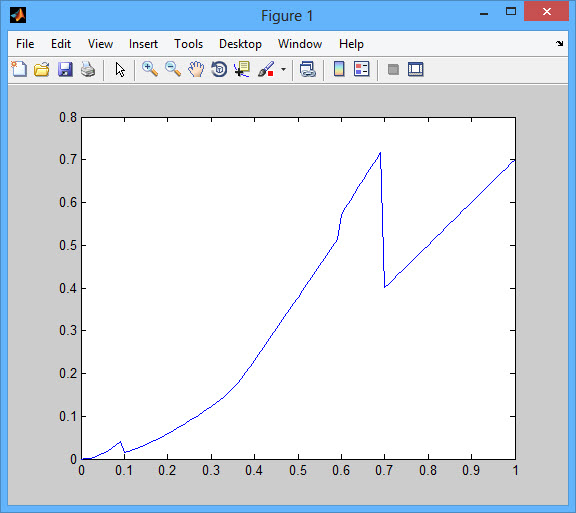
Task: Open the Tools menu
Action: point(188,44)
